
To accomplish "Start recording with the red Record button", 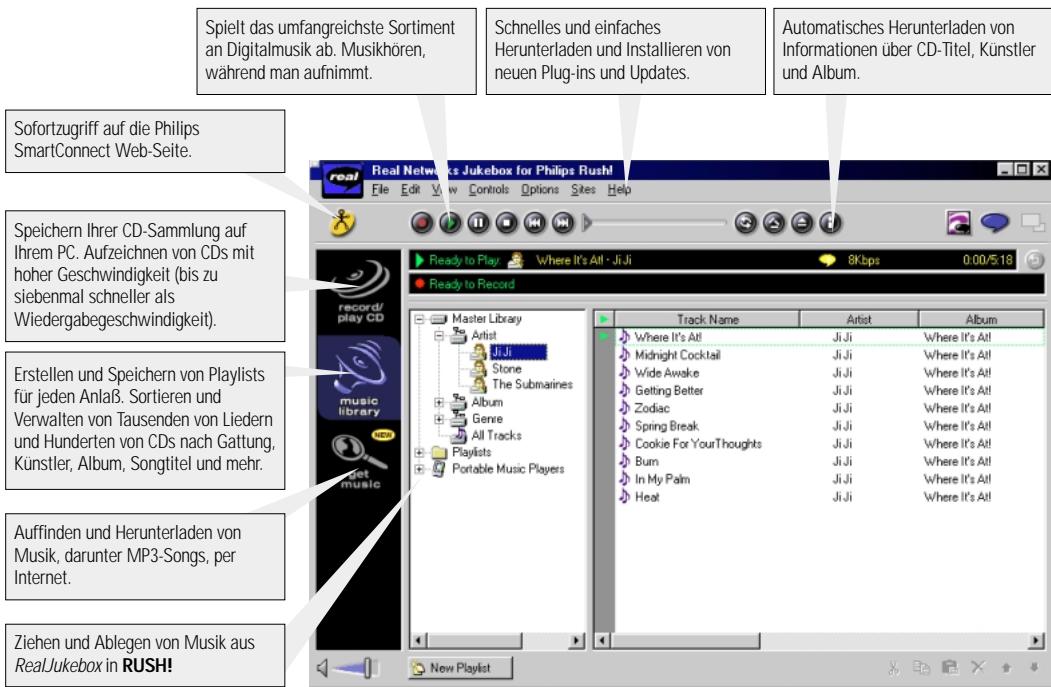I will pos(422,223).
